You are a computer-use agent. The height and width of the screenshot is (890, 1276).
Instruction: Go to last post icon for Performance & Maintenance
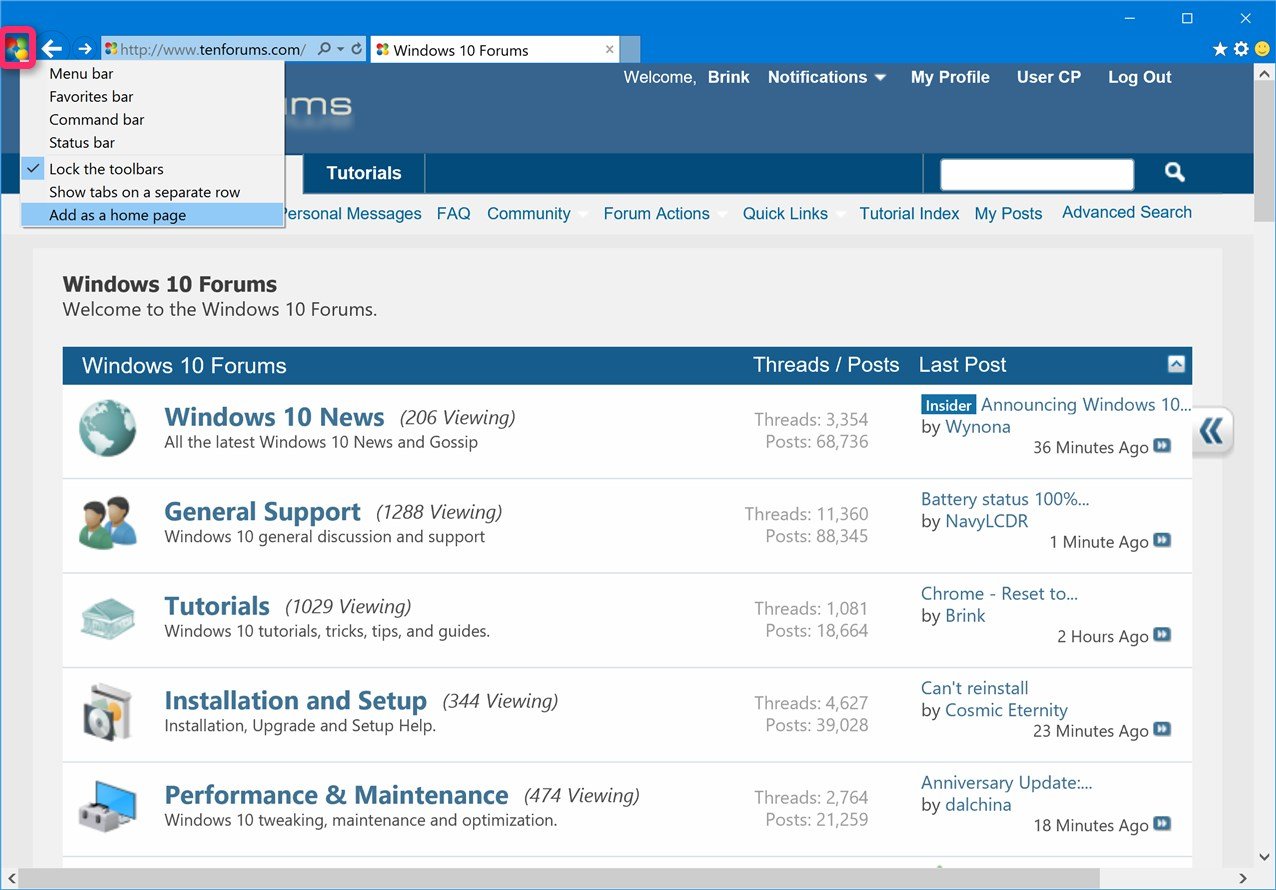point(1162,824)
